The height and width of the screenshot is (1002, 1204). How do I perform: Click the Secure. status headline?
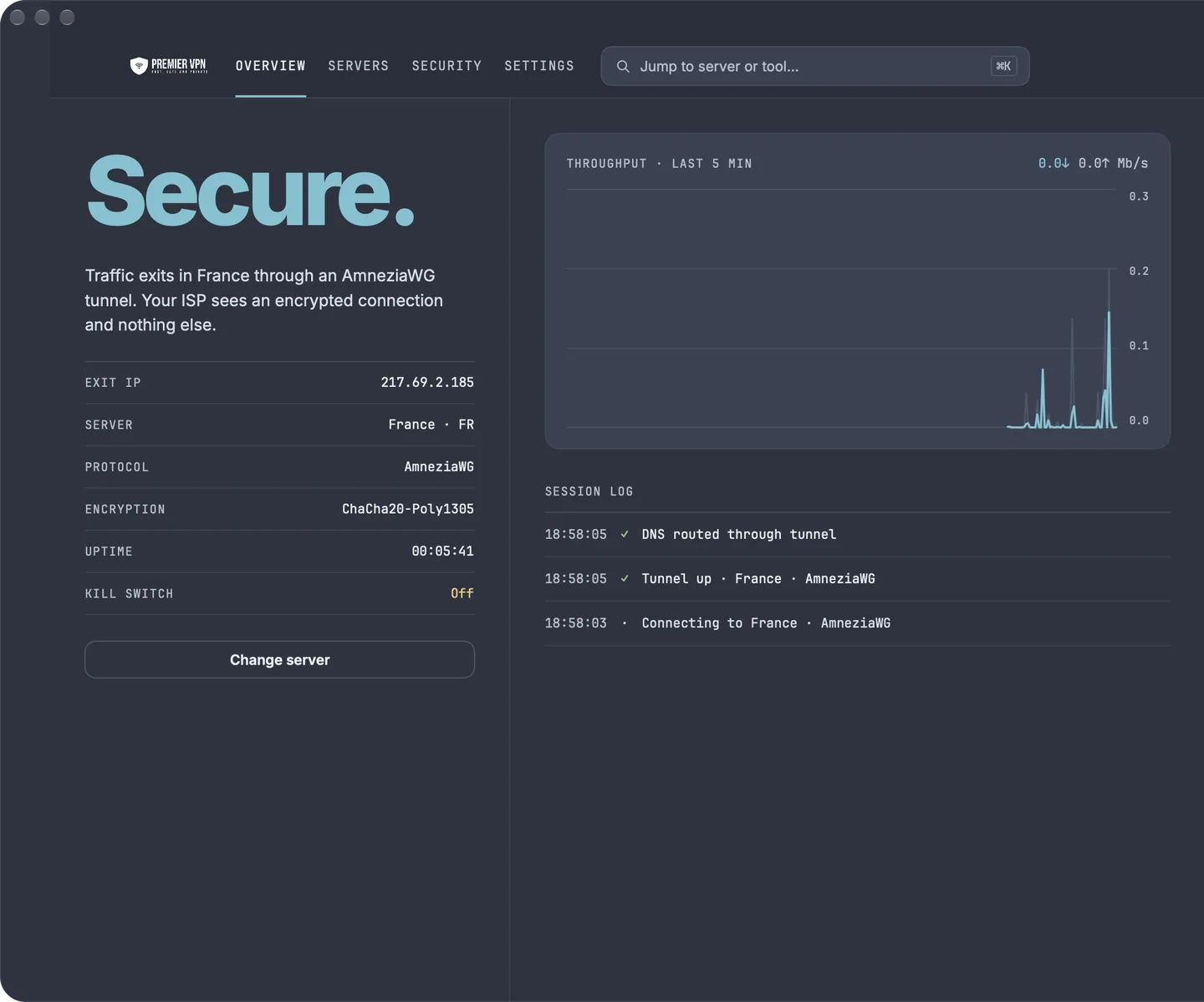(x=251, y=191)
